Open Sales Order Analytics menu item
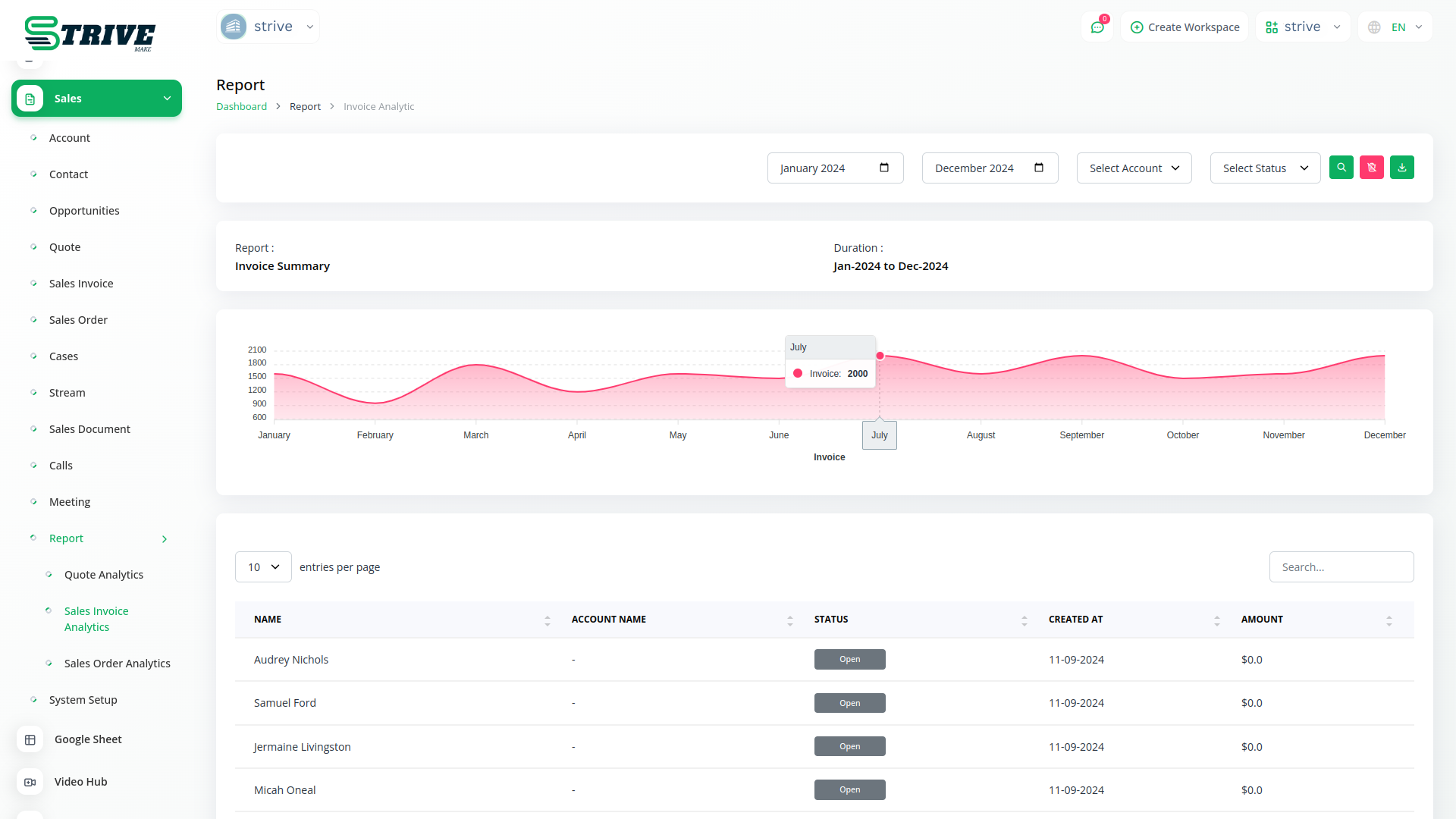1456x819 pixels. (x=117, y=664)
